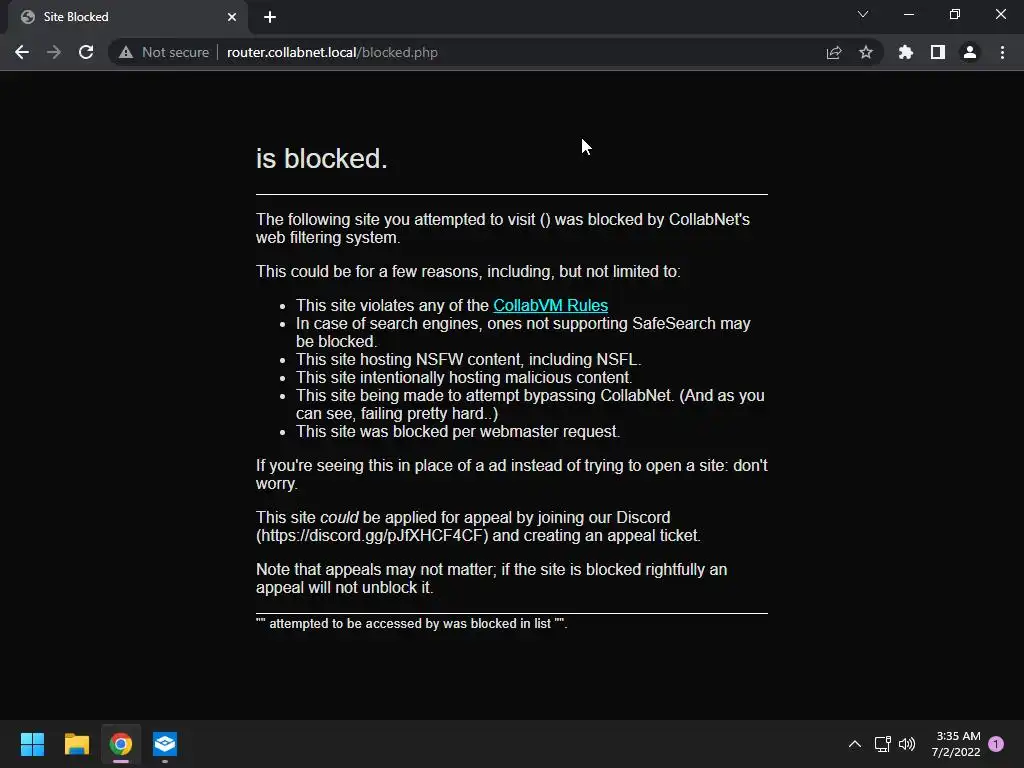Click the "attempted to be accessed" footer
The width and height of the screenshot is (1024, 768).
411,624
